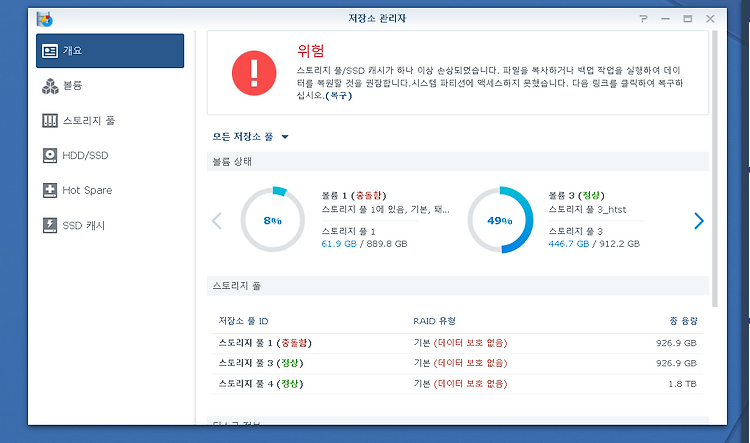Click the 스토리지 풀 table section header
This screenshot has width=750, height=443.
457,286
